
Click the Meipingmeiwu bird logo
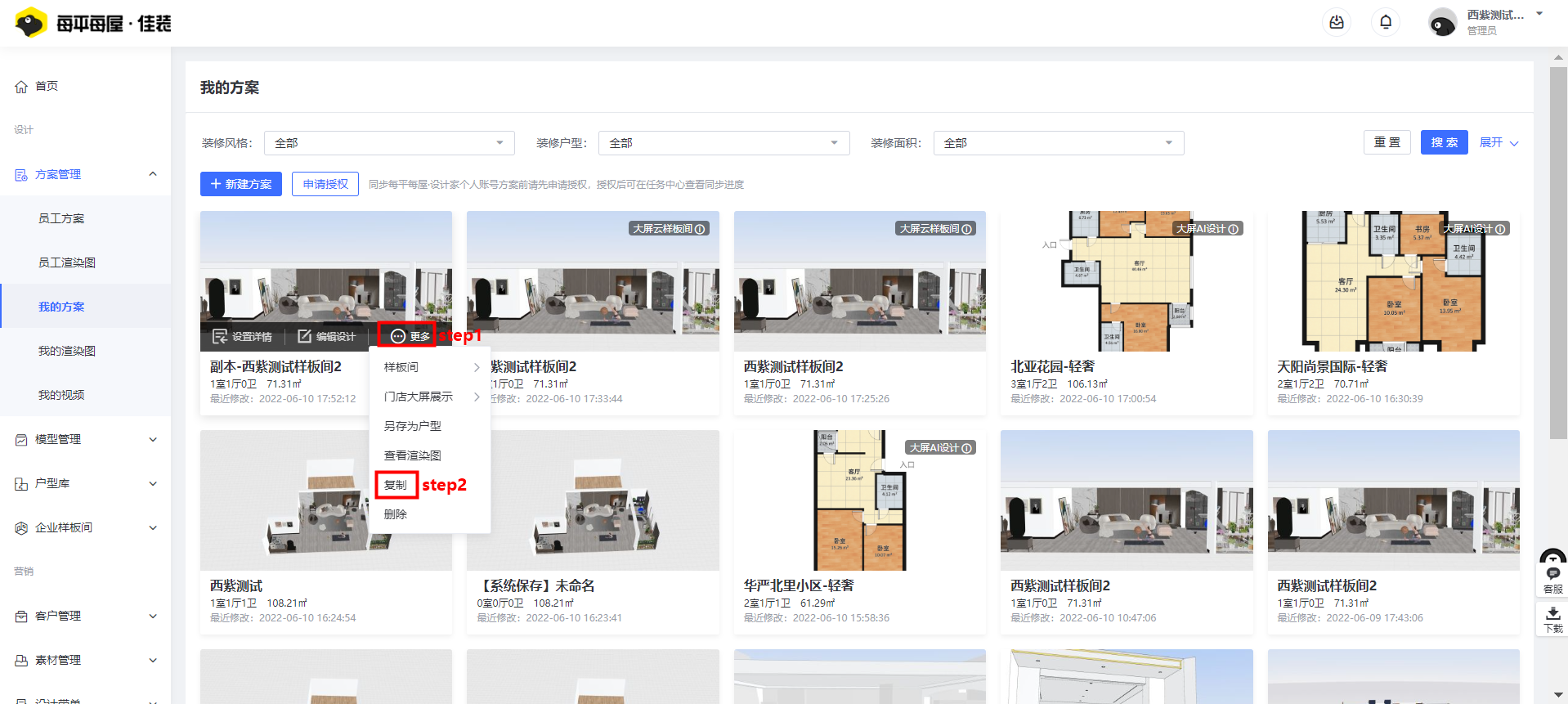click(x=31, y=23)
